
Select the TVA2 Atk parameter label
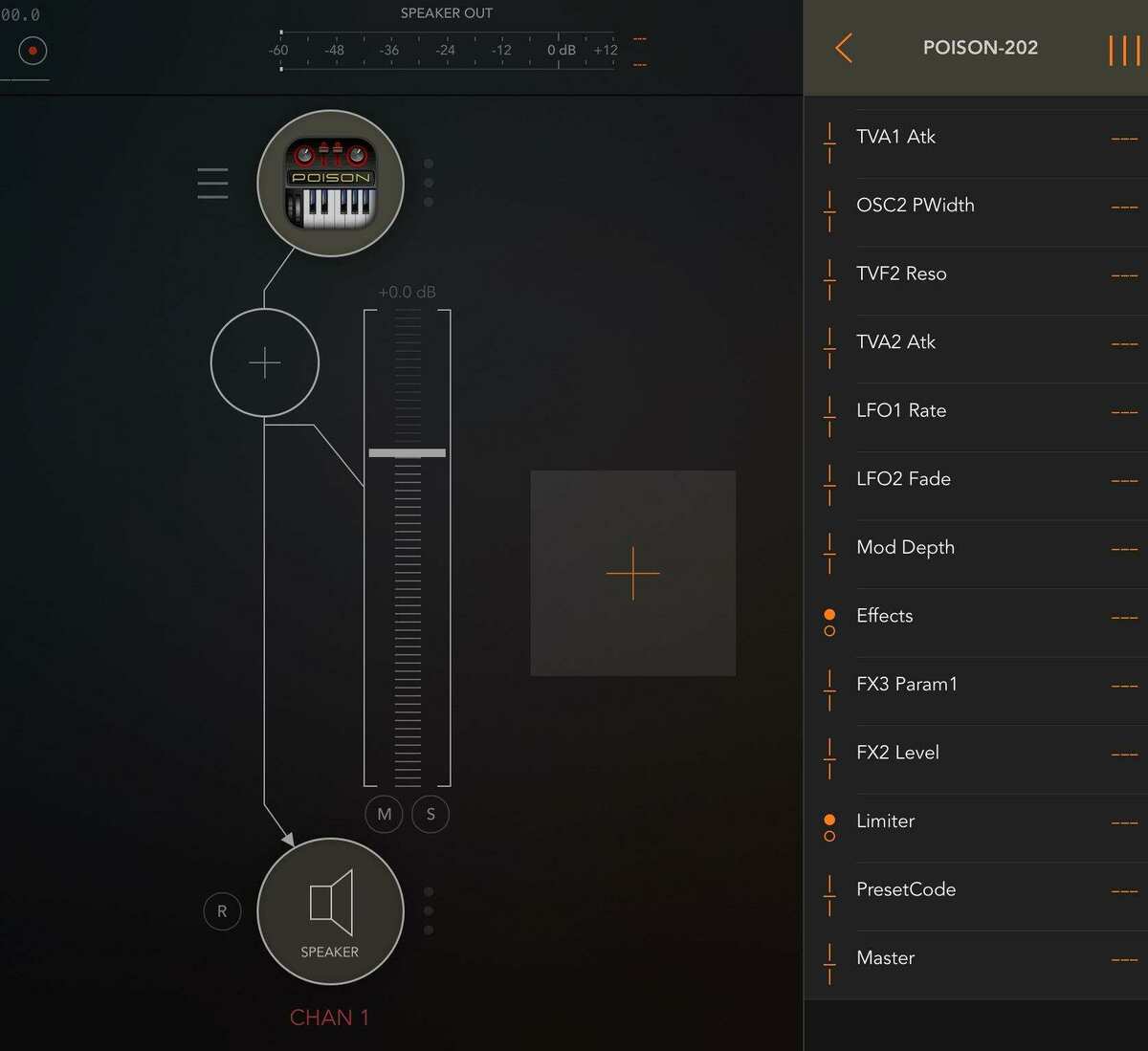click(x=896, y=341)
